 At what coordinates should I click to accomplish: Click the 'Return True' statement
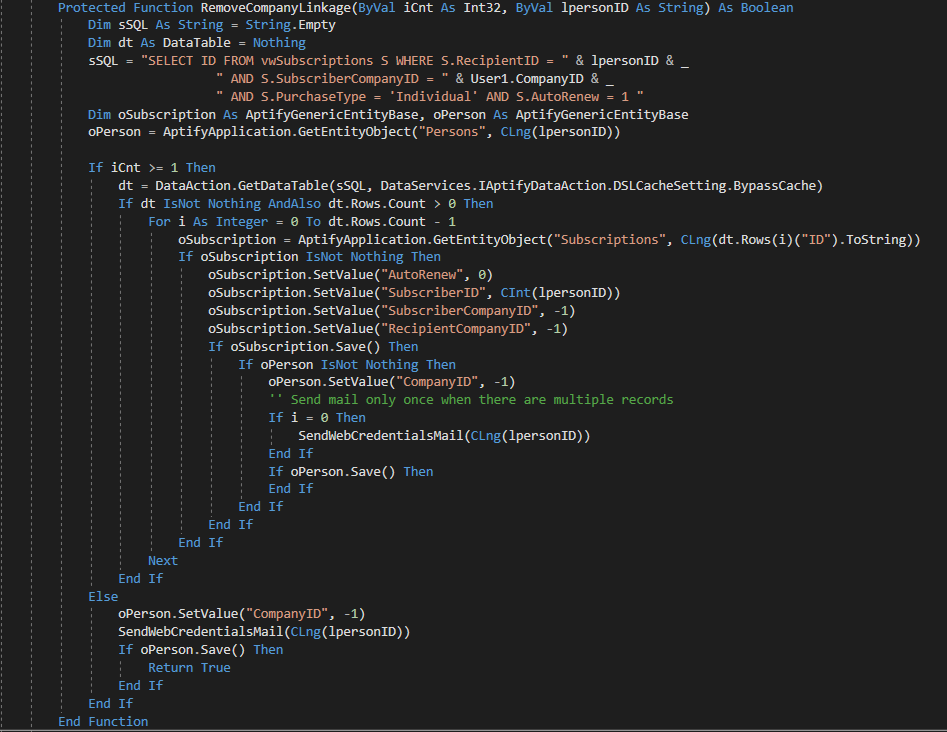pyautogui.click(x=189, y=668)
